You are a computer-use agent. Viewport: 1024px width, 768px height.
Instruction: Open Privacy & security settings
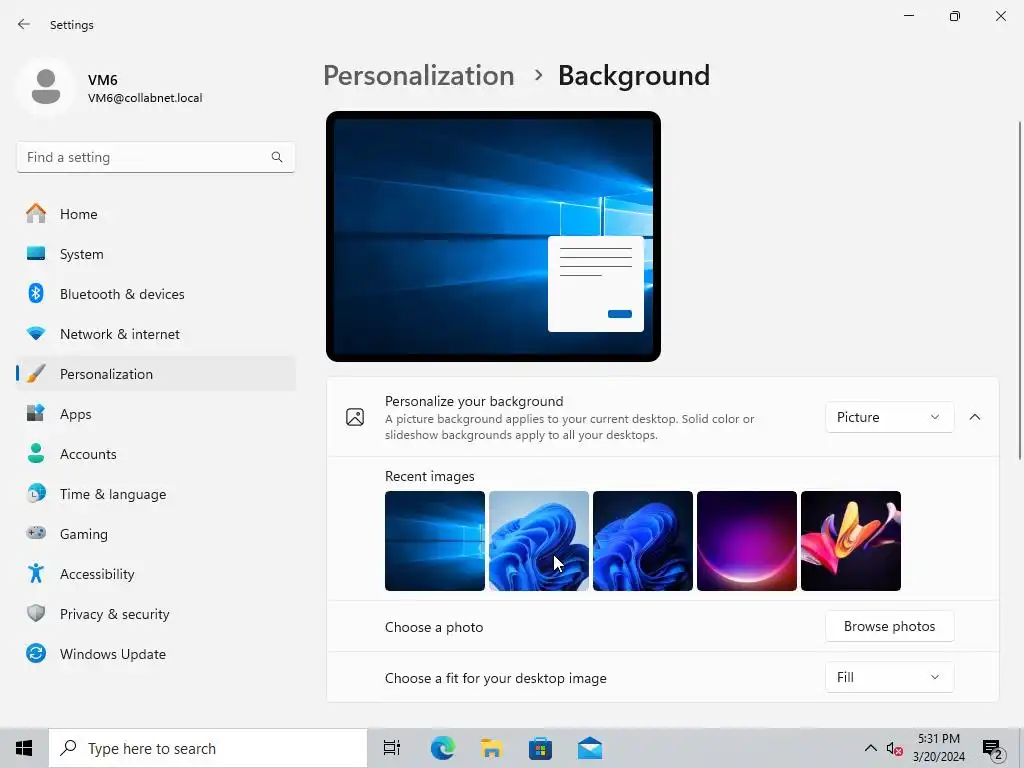[155, 613]
